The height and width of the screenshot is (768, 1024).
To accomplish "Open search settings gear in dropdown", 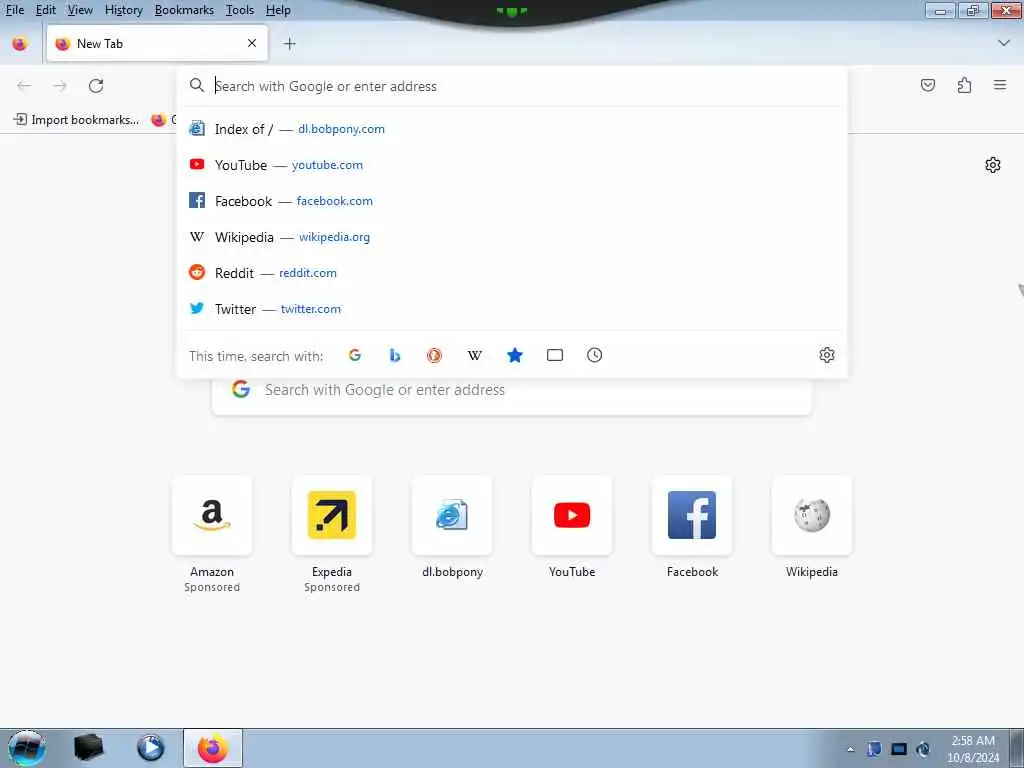I will click(827, 355).
